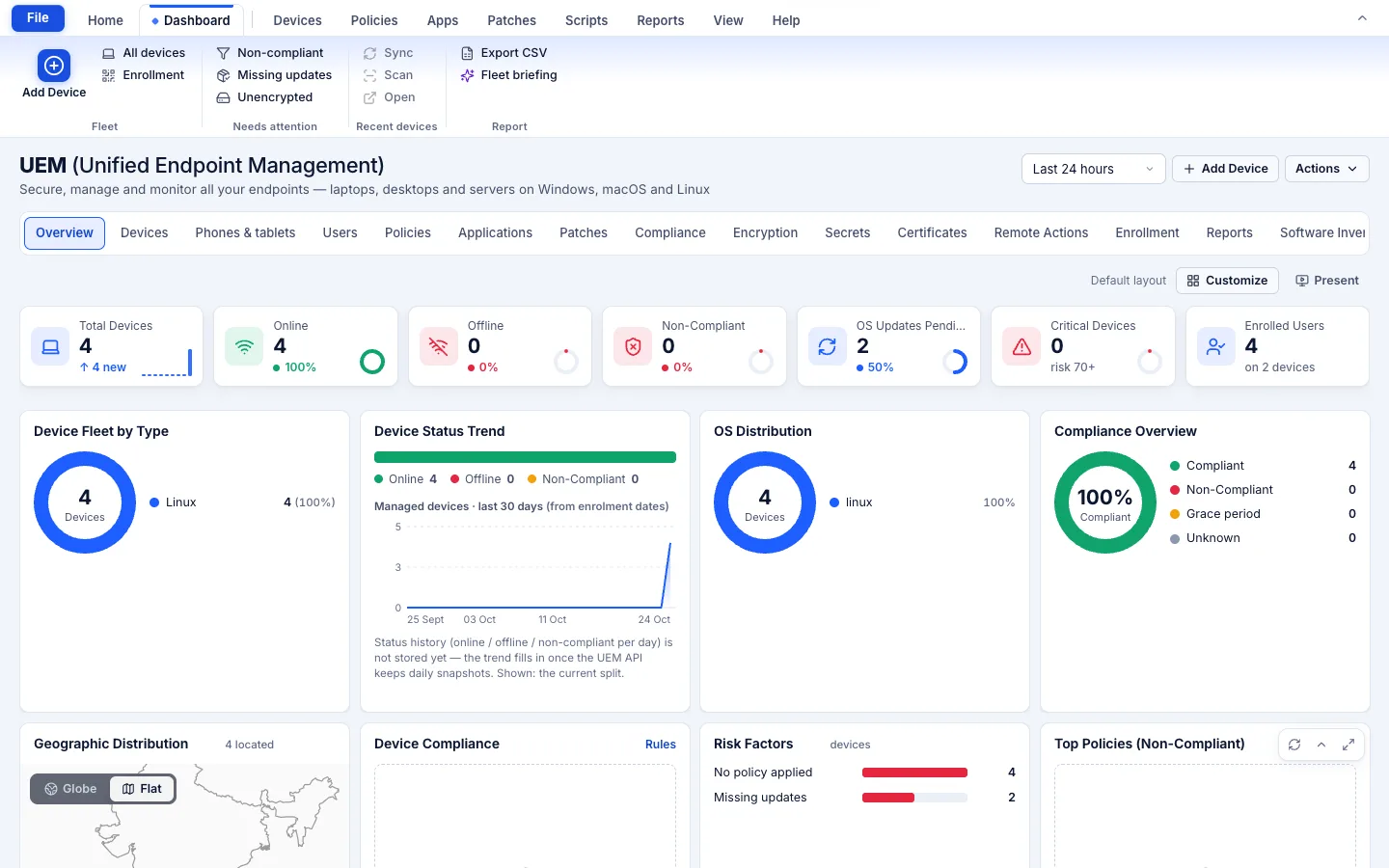1389x868 pixels.
Task: Toggle Non-Compliant legend in Status Trend
Action: (x=583, y=479)
